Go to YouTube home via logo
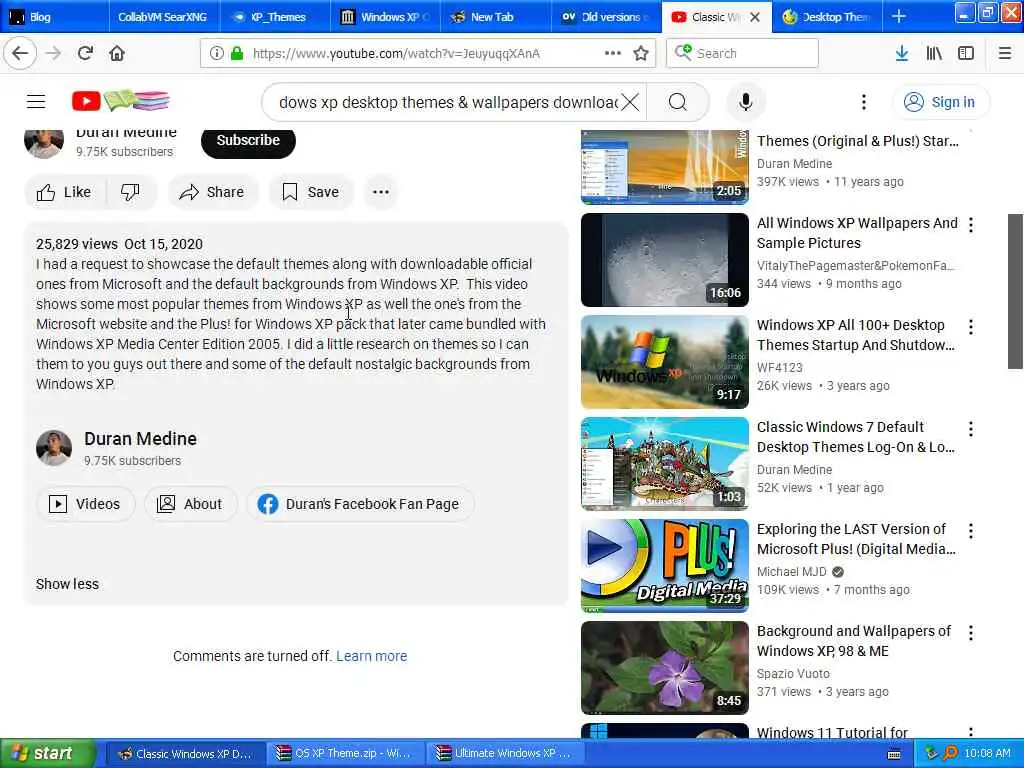 [121, 101]
